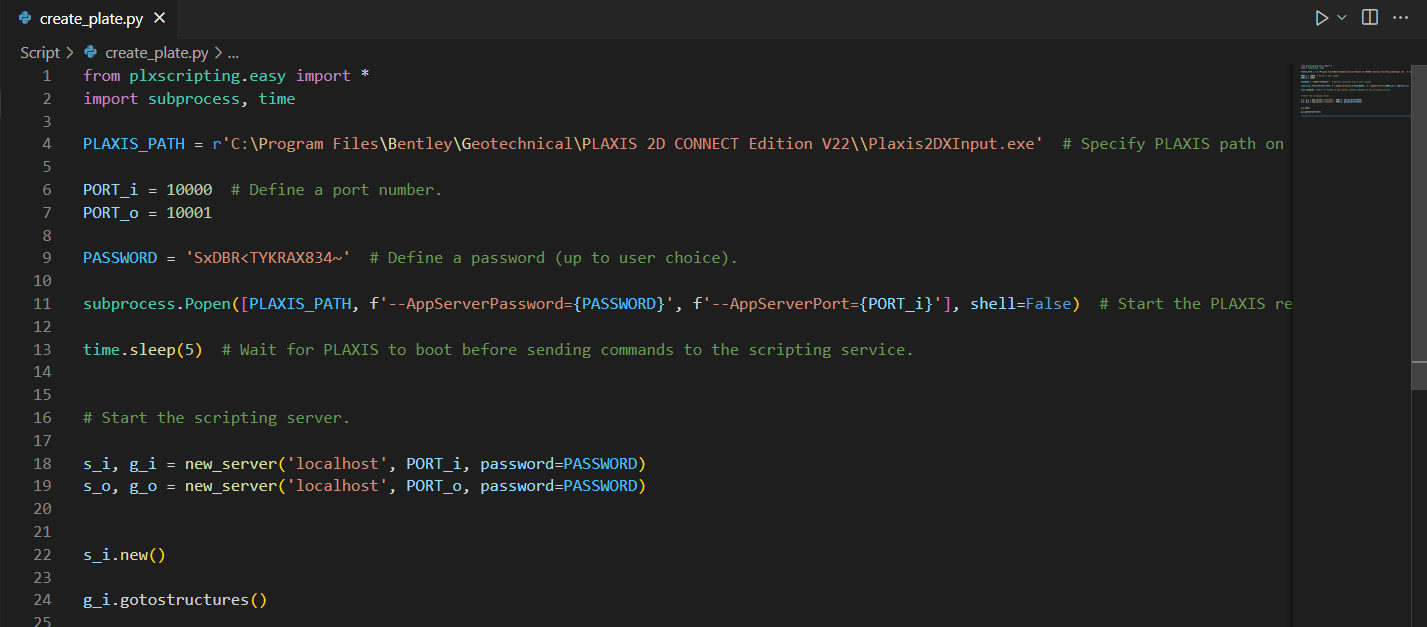Click the Python icon in the tab

tap(25, 18)
